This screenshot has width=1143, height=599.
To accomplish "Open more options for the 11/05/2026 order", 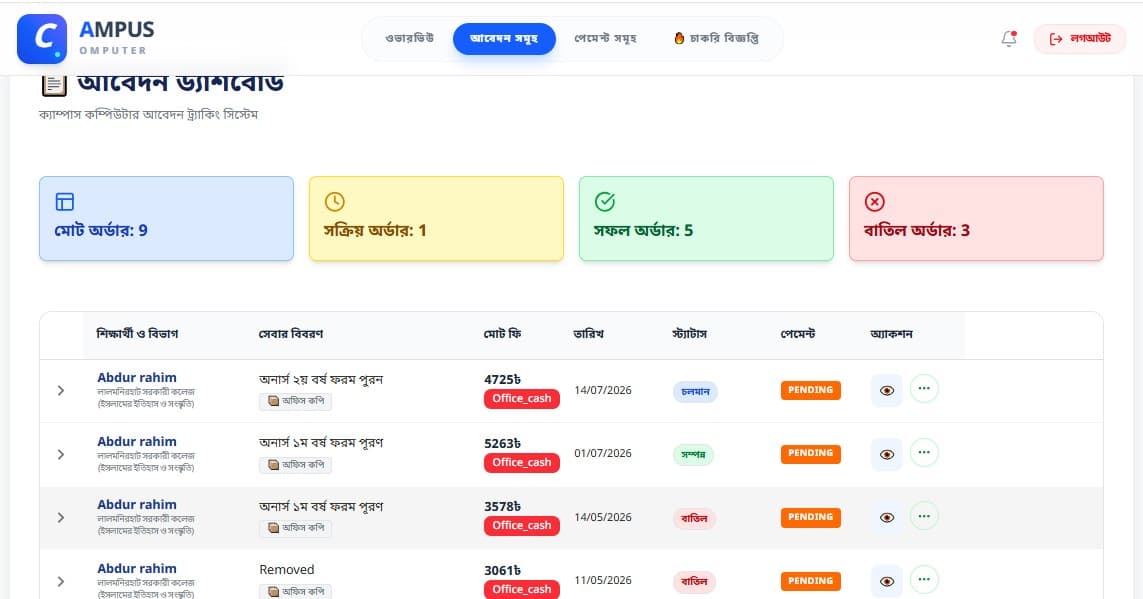I will point(924,580).
